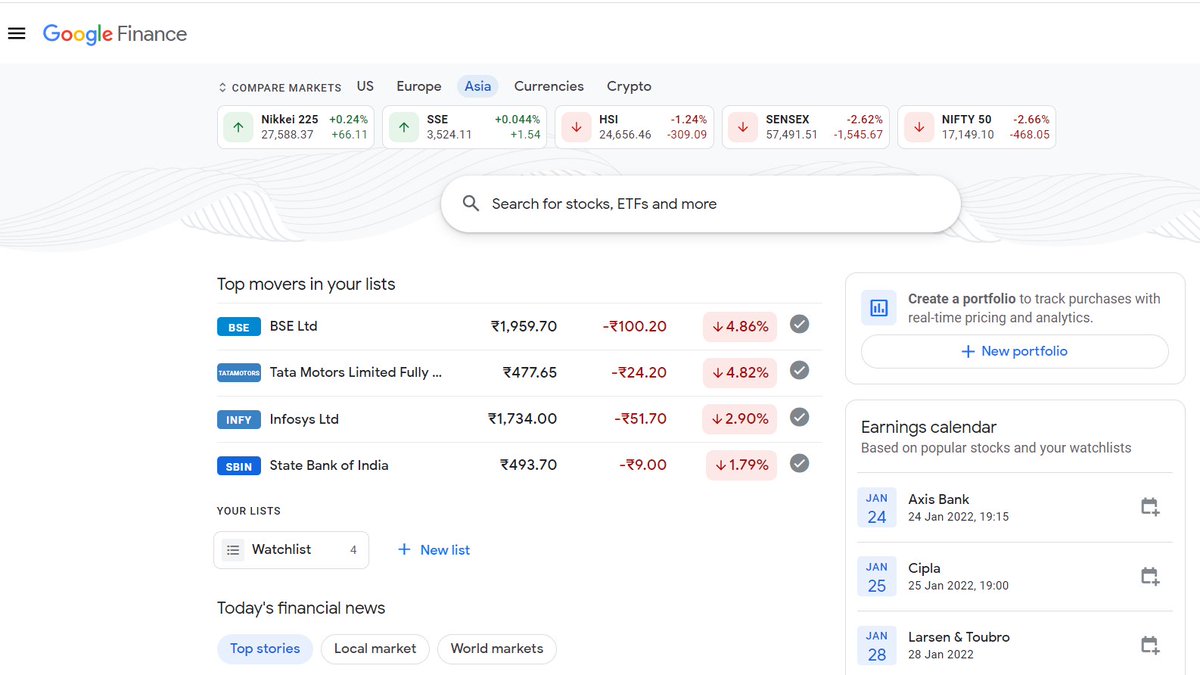Select the Local market news filter
This screenshot has width=1200, height=675.
click(375, 649)
